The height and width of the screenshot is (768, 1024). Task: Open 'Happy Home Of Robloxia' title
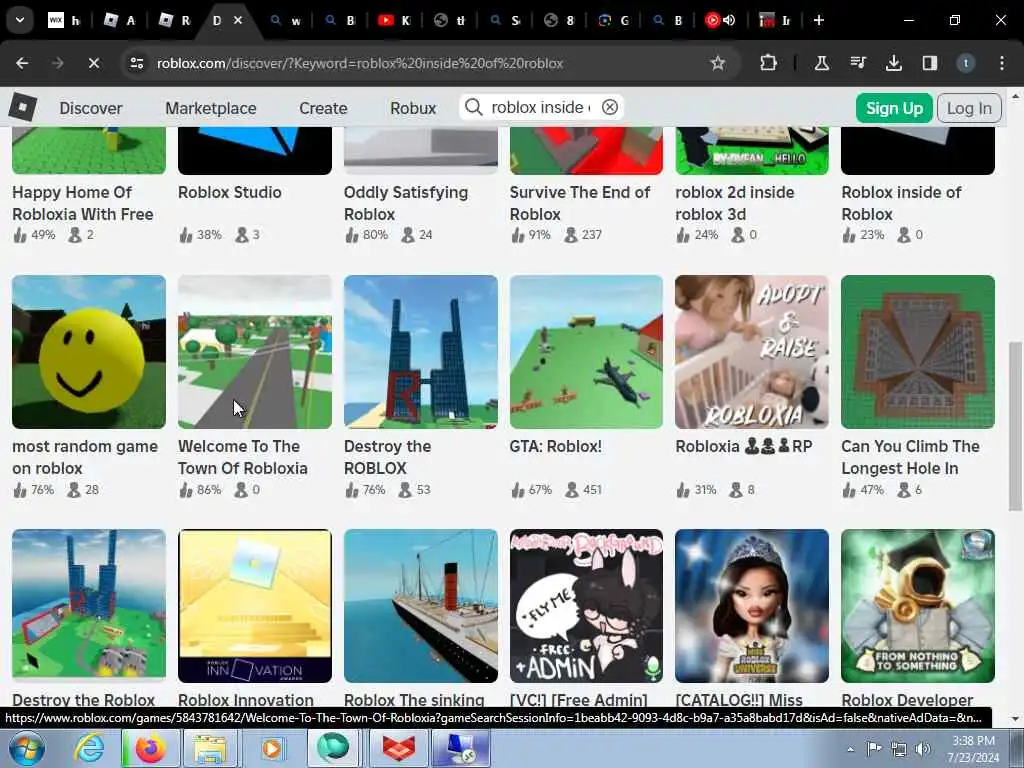coord(82,202)
